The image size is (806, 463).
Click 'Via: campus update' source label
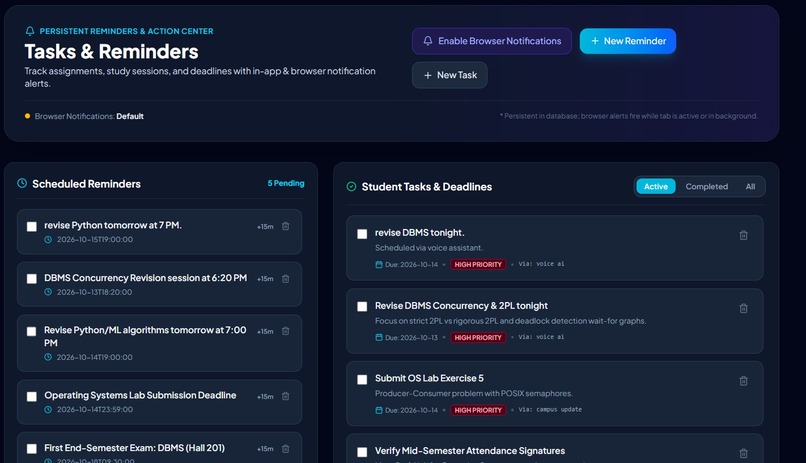tap(550, 410)
